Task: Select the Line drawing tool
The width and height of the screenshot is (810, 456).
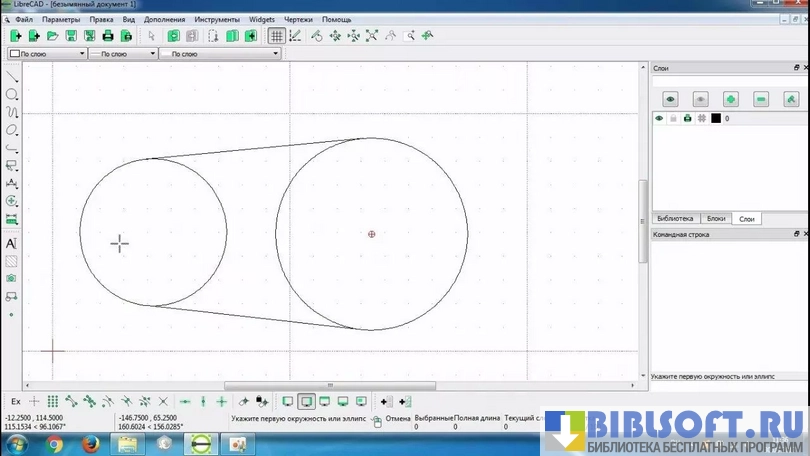Action: 12,77
